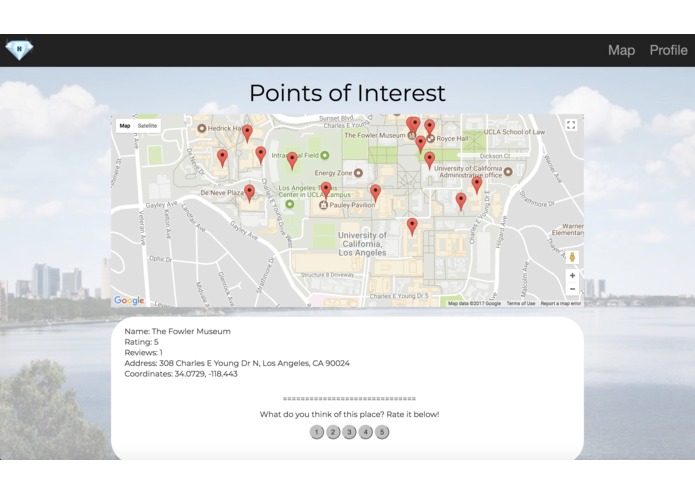Select the Coordinates 34.0729, -118.443 text
695x494 pixels.
(181, 374)
